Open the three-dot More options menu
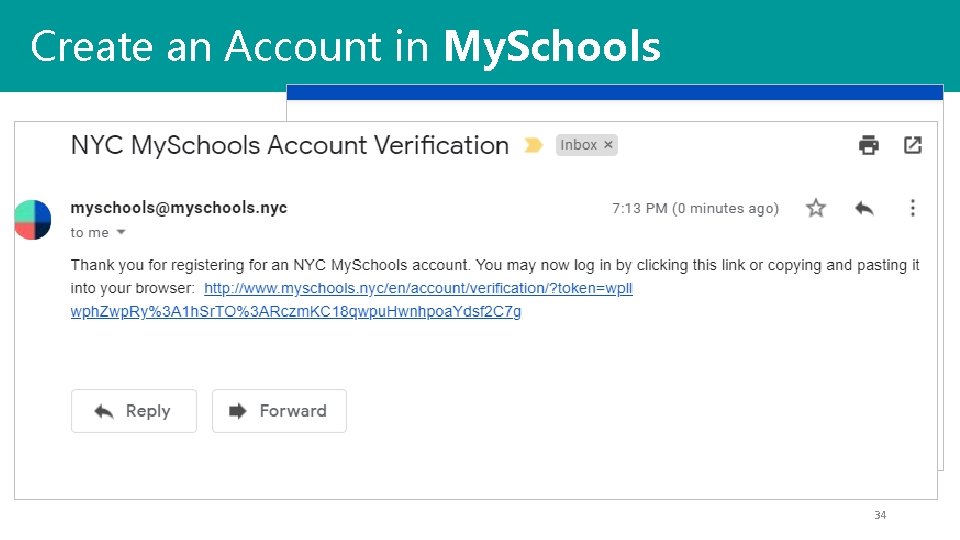960x540 pixels. pos(912,208)
